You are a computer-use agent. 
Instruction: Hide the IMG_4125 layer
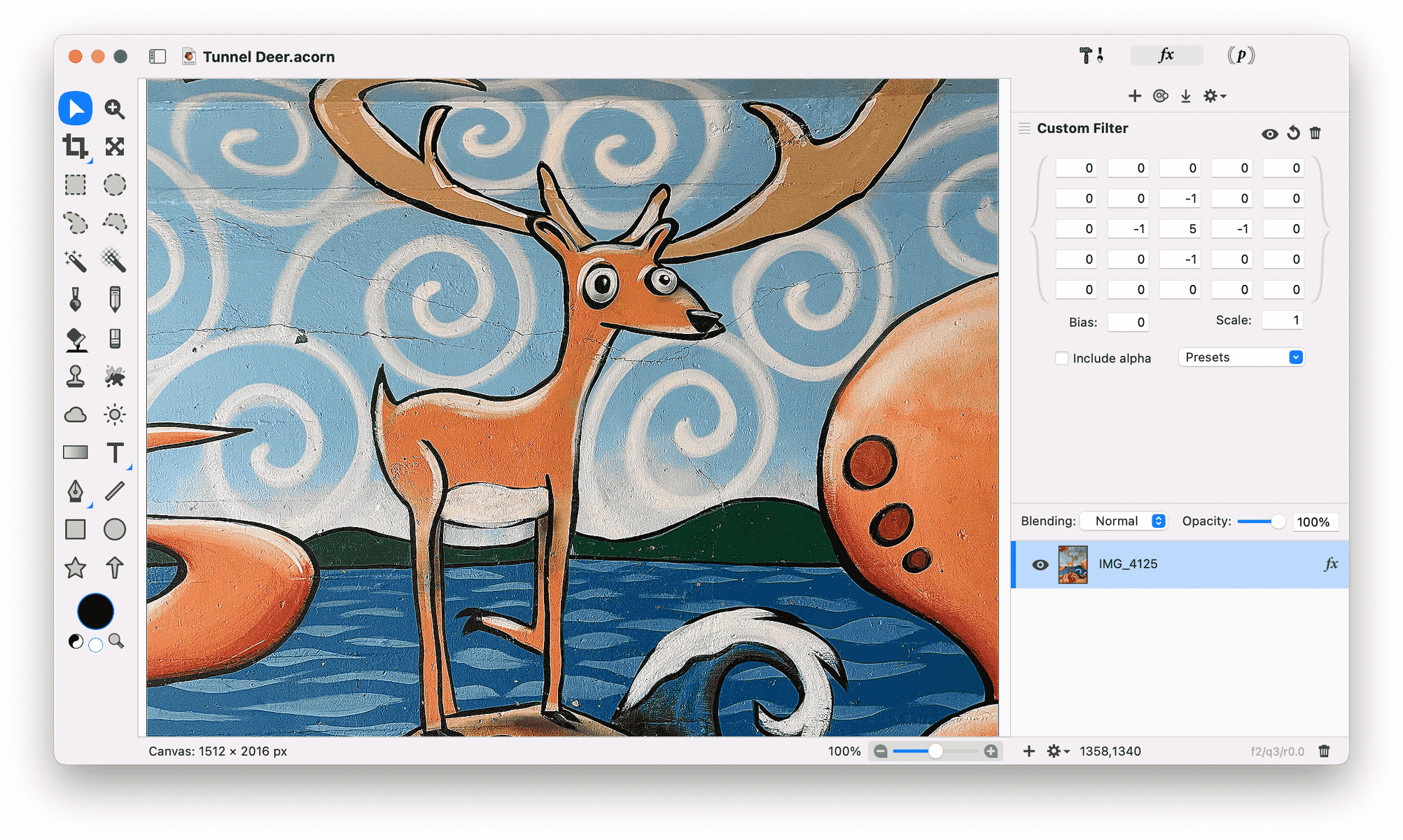point(1040,565)
